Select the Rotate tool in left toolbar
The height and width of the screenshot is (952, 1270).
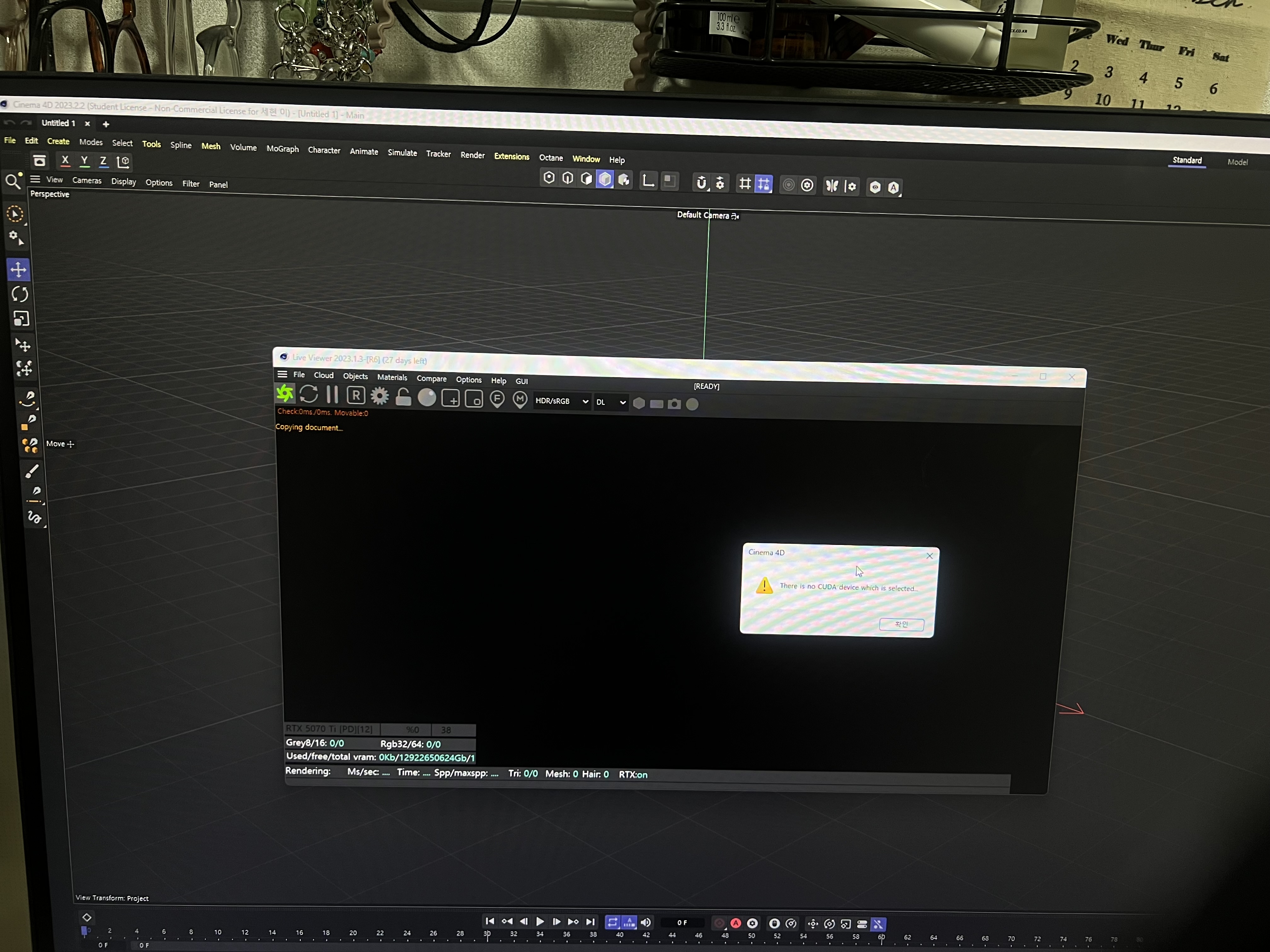click(20, 294)
